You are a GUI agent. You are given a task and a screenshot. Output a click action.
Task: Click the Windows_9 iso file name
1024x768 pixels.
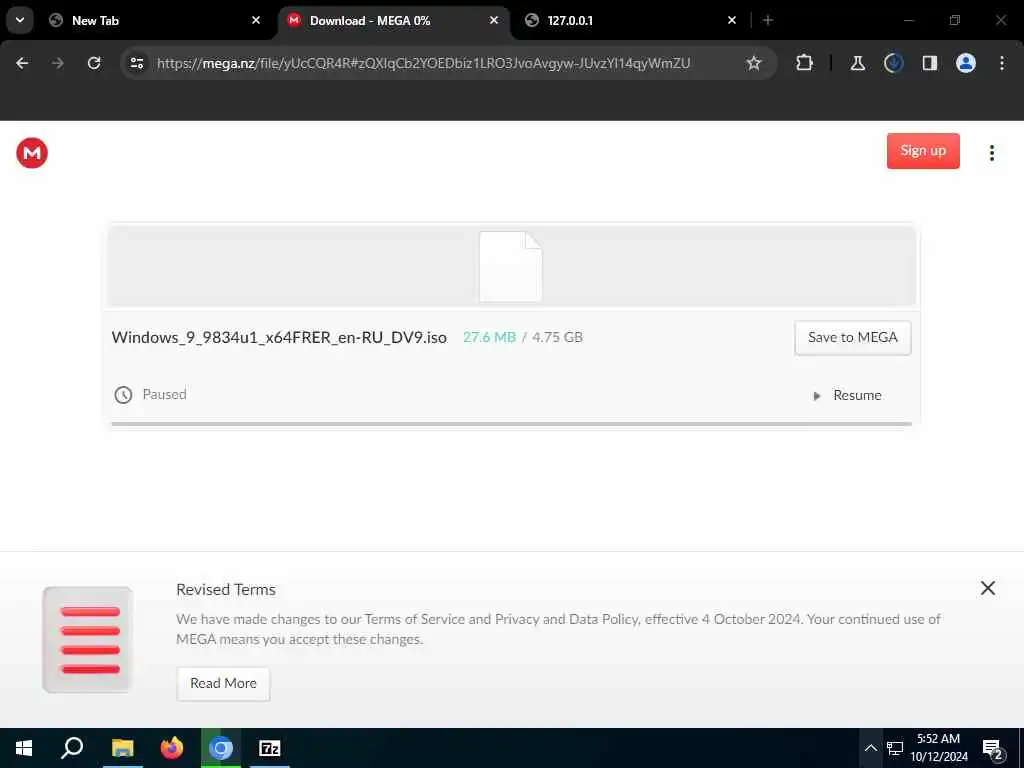click(279, 338)
